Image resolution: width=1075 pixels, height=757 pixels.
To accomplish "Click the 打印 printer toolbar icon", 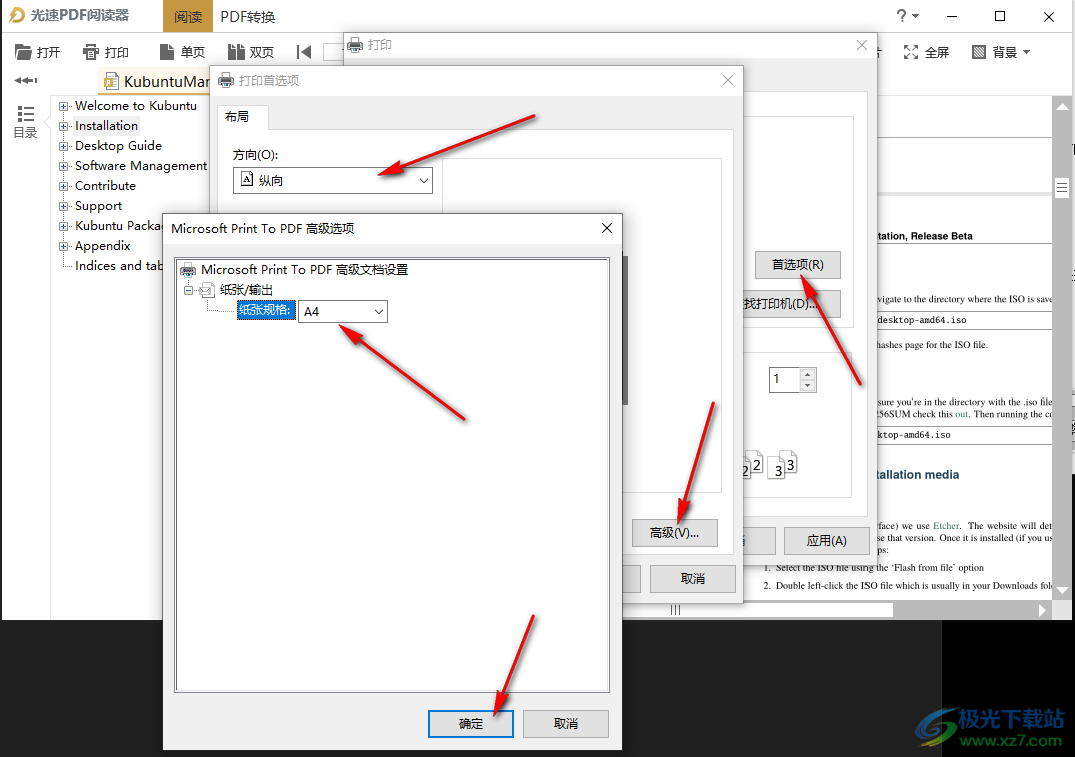I will (106, 52).
